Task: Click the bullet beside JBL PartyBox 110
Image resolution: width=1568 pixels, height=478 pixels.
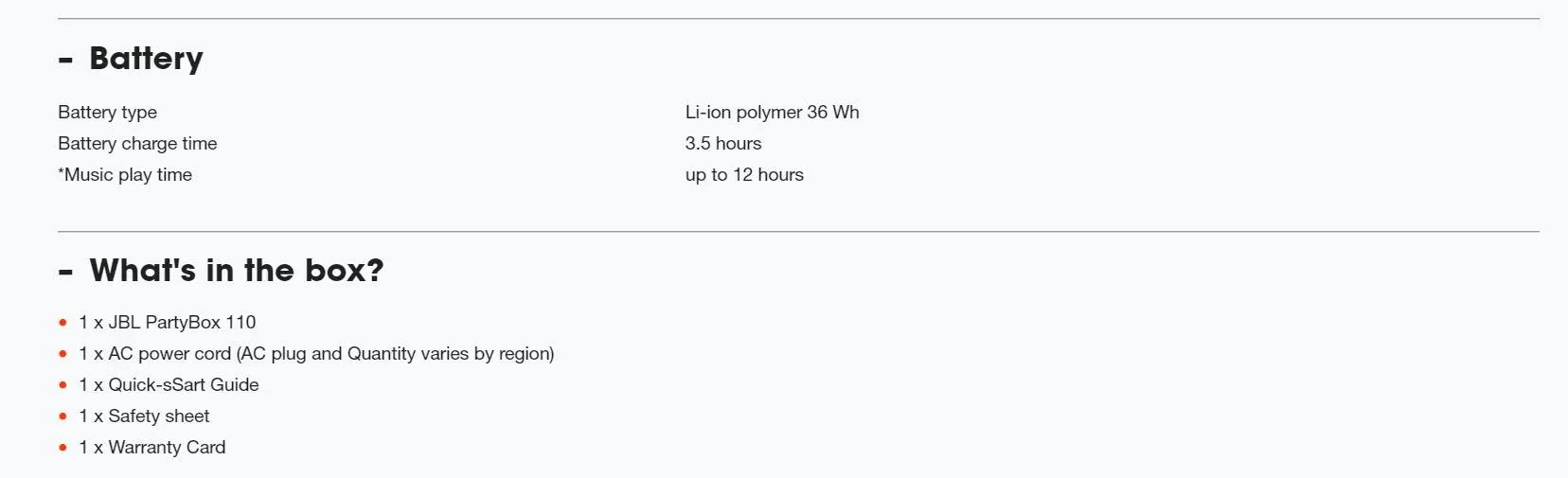Action: (x=62, y=323)
